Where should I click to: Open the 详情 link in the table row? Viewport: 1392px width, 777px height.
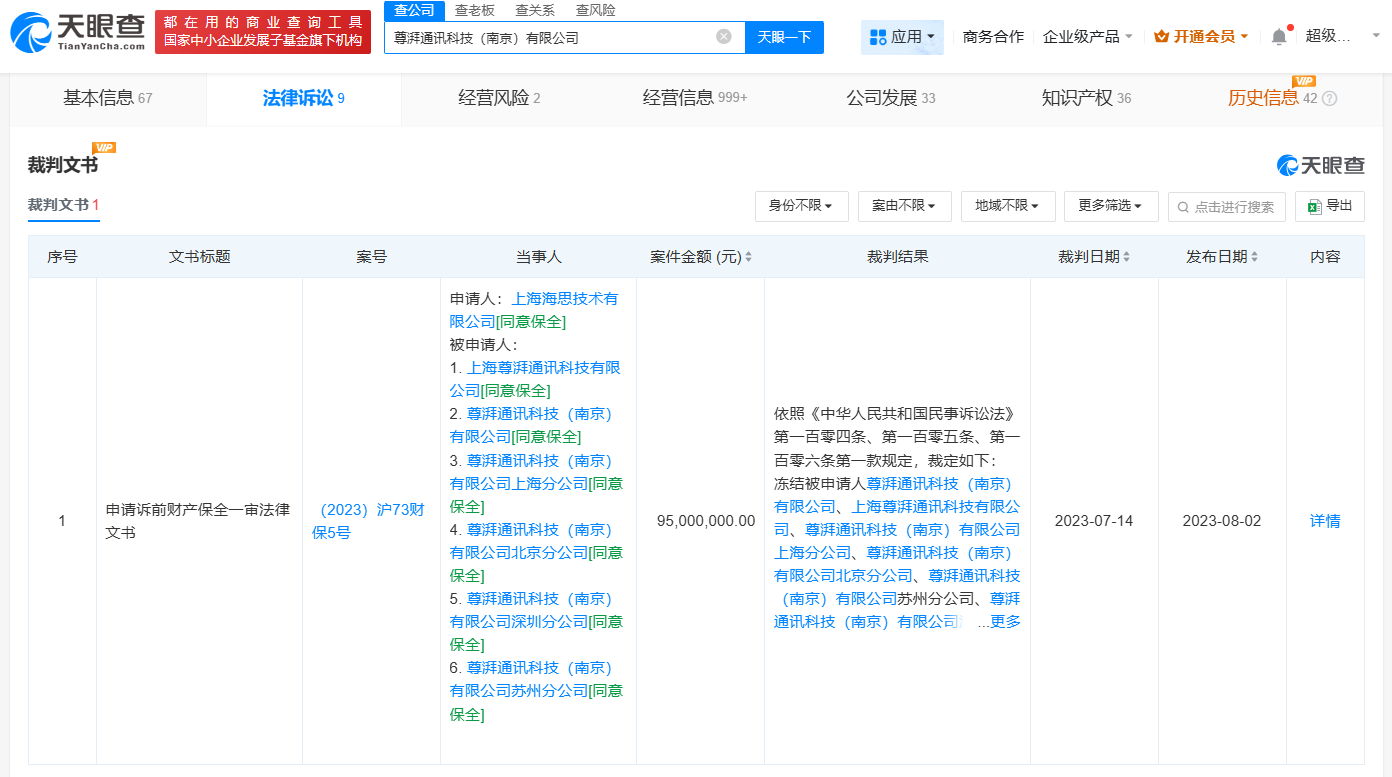1324,520
